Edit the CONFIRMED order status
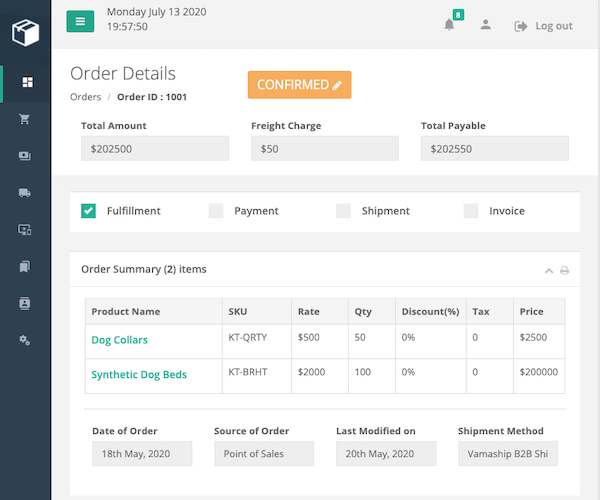600x500 pixels. [299, 85]
